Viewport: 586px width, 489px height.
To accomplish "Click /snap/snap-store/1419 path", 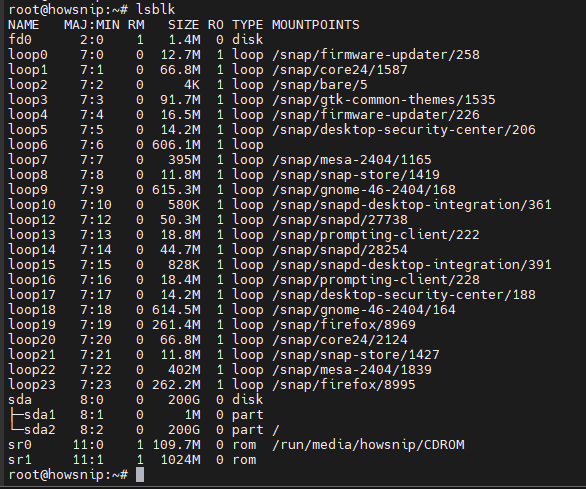I will tap(355, 175).
